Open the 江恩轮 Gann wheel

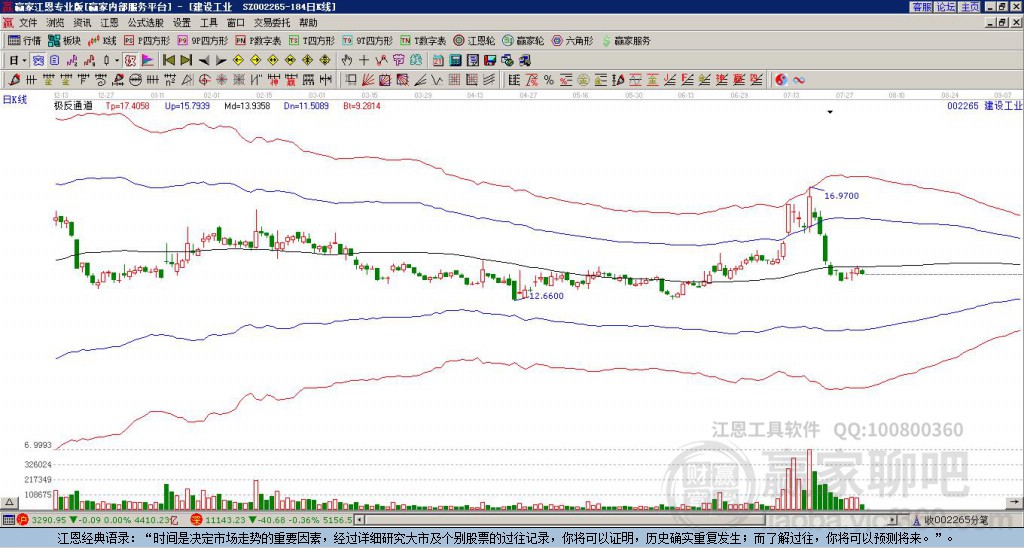[474, 40]
